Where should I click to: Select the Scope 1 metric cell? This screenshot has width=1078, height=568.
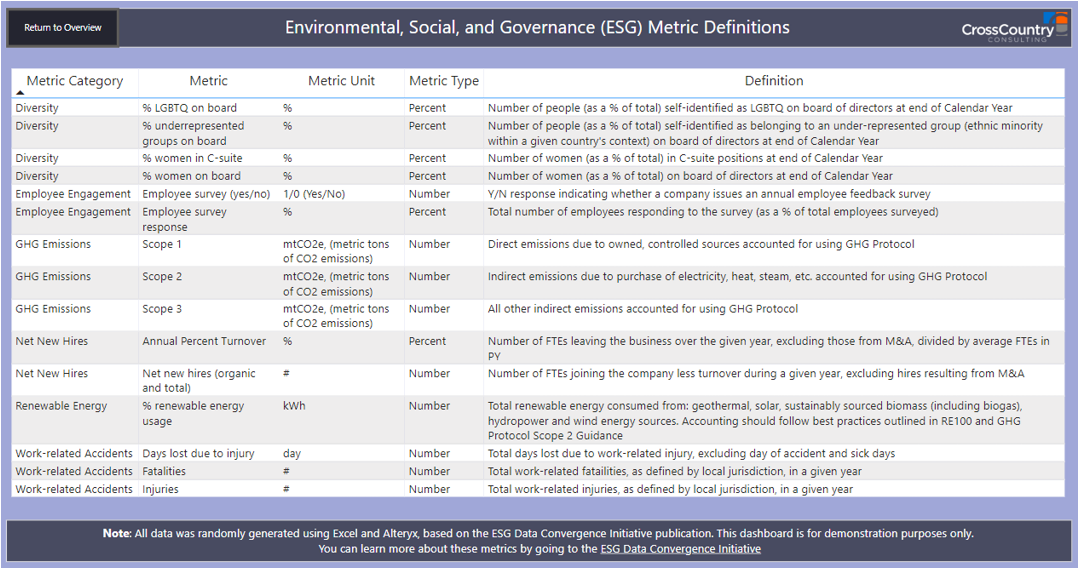coord(162,244)
